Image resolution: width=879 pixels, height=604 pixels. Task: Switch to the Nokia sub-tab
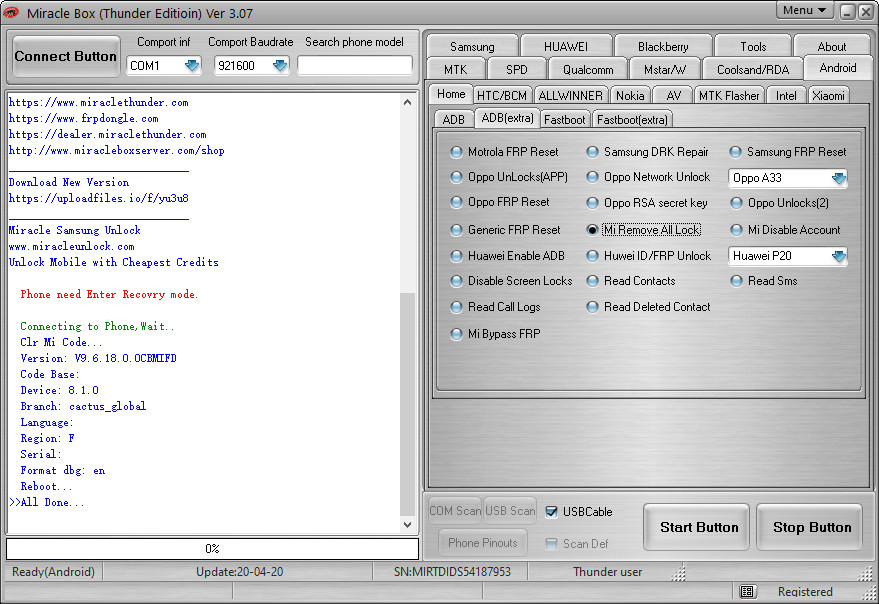[x=630, y=96]
